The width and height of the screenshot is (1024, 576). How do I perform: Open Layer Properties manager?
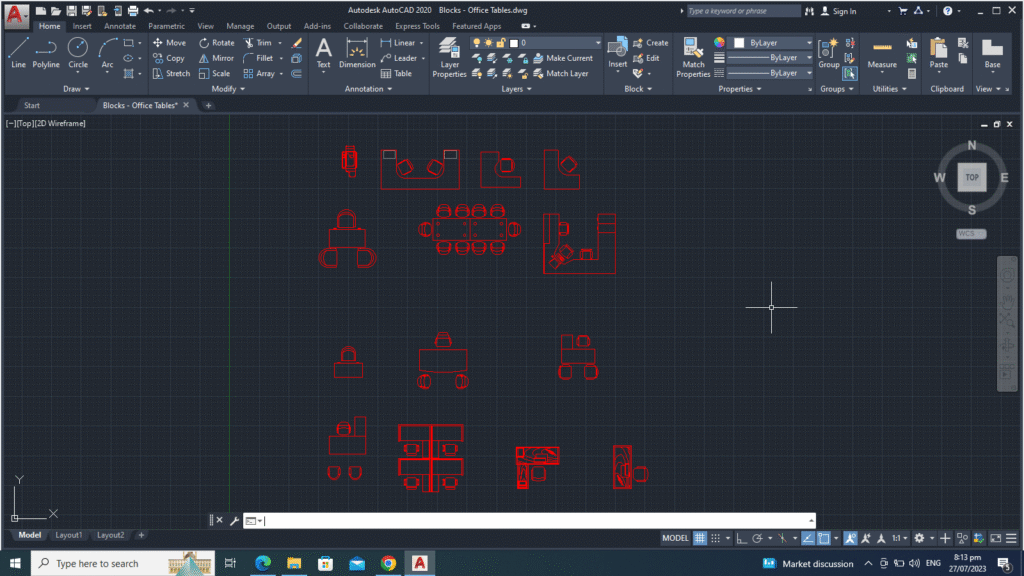[449, 57]
